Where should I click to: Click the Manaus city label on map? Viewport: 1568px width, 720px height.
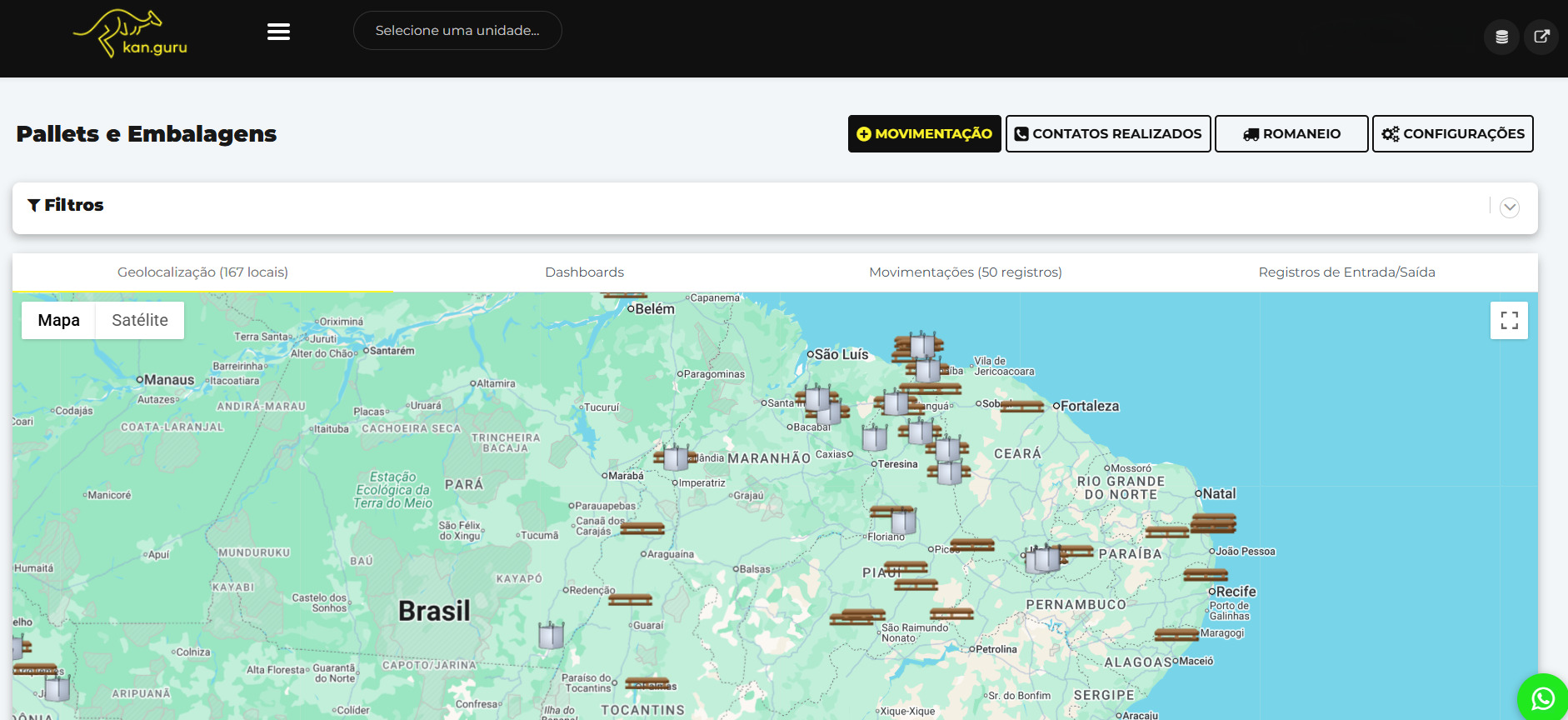(169, 380)
